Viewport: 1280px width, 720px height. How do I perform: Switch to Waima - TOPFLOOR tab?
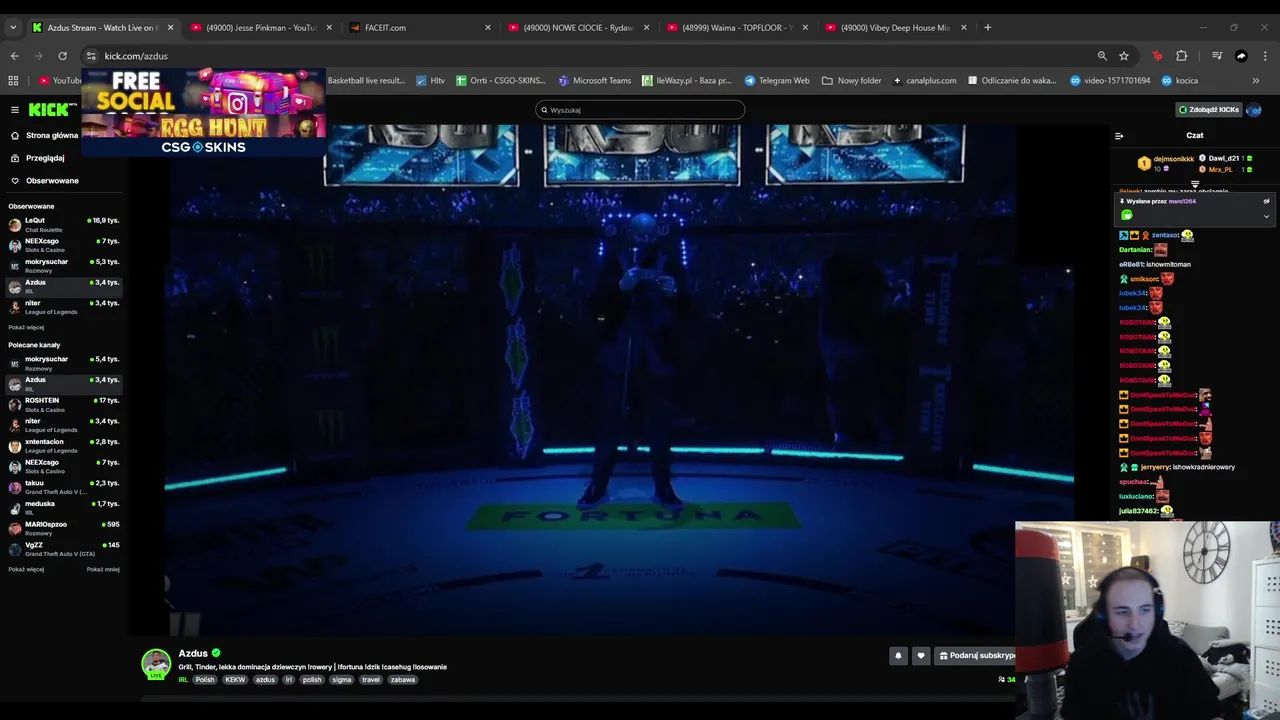737,28
